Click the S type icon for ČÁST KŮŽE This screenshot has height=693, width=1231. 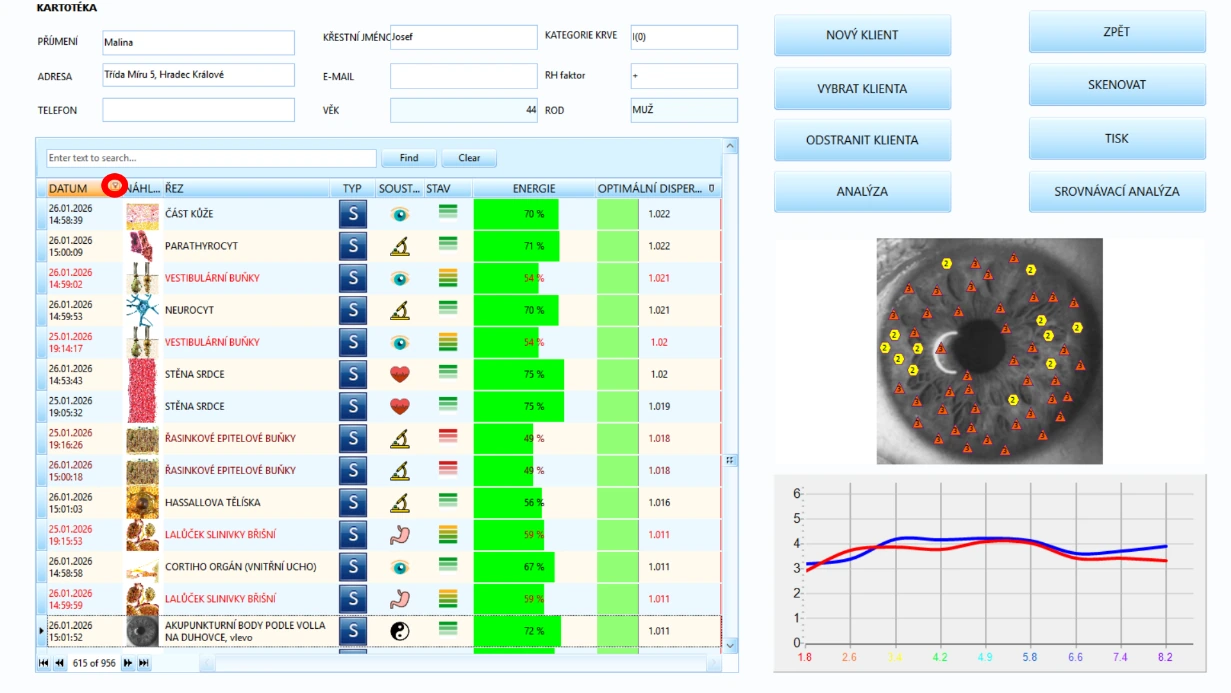[353, 214]
